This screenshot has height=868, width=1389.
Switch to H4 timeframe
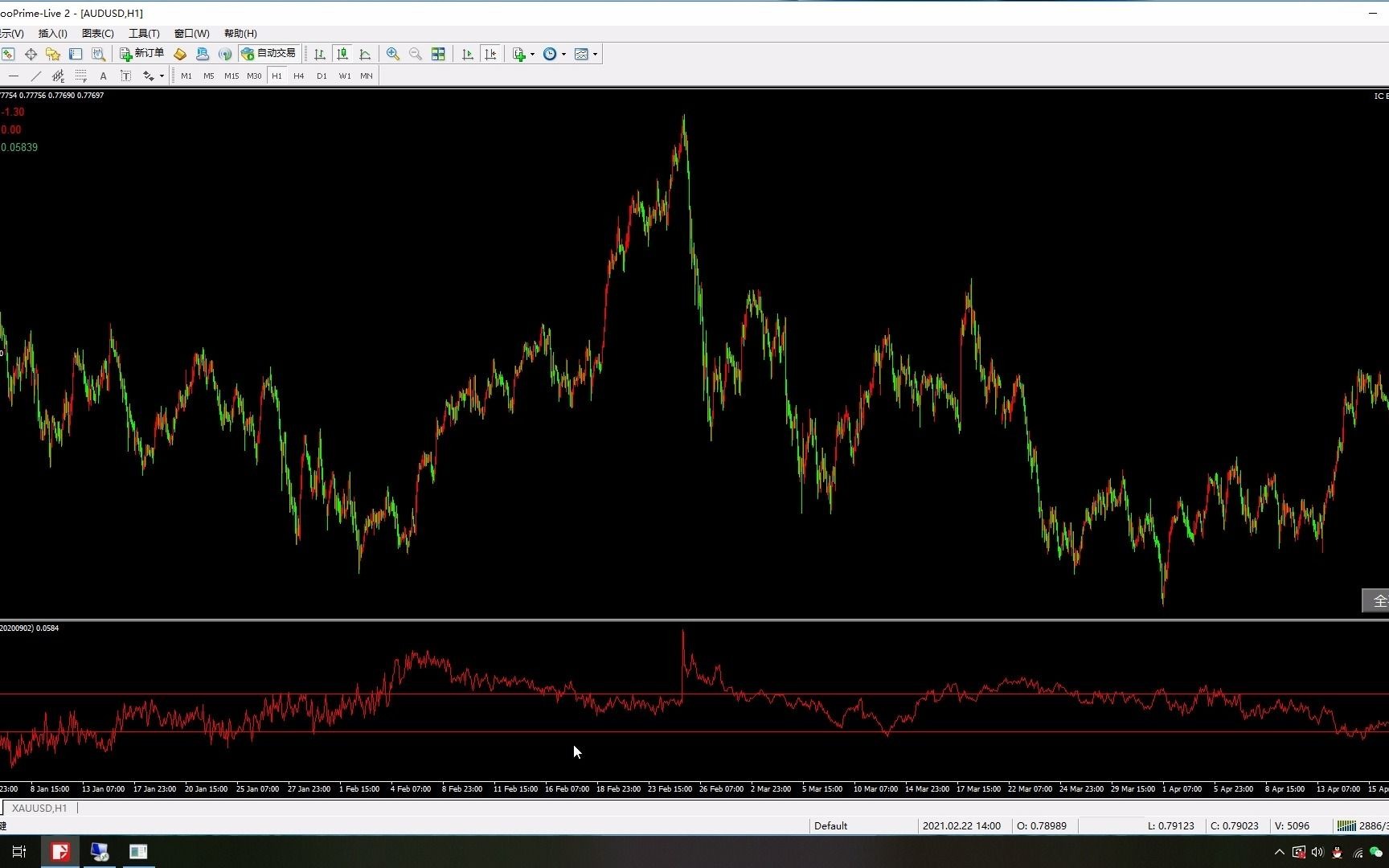click(299, 76)
